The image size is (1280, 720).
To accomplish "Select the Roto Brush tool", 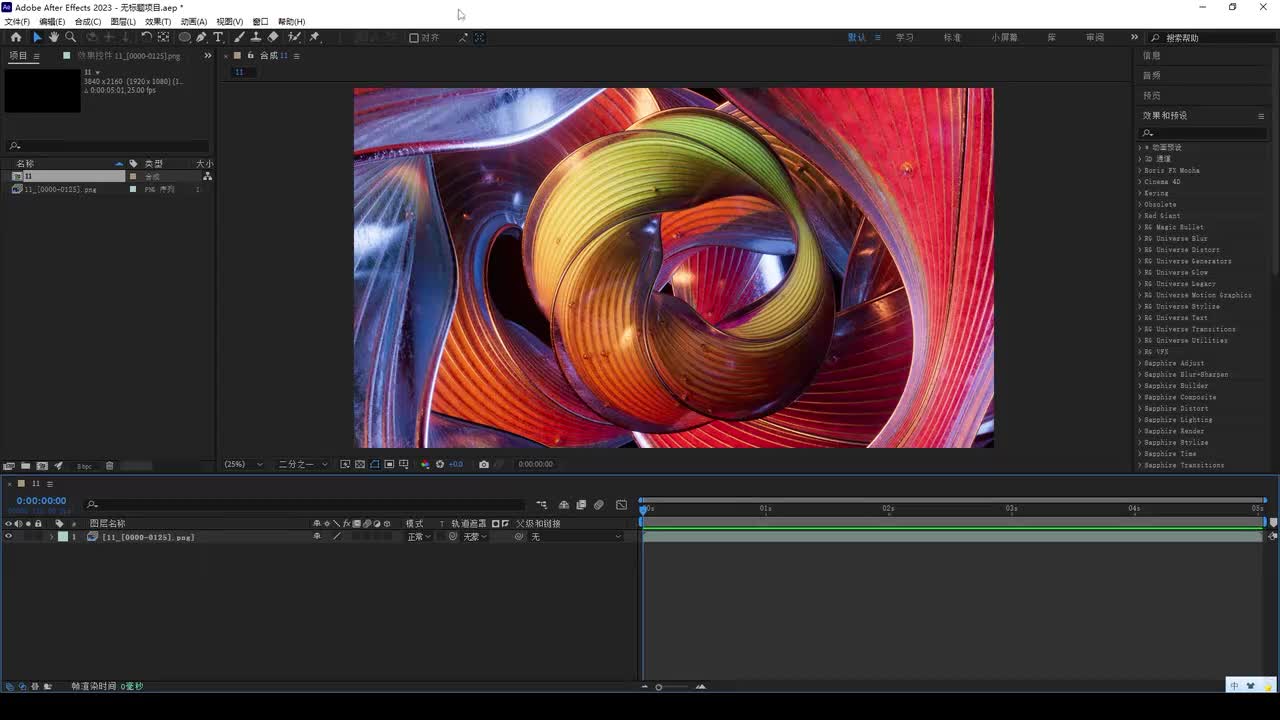I will pos(294,37).
